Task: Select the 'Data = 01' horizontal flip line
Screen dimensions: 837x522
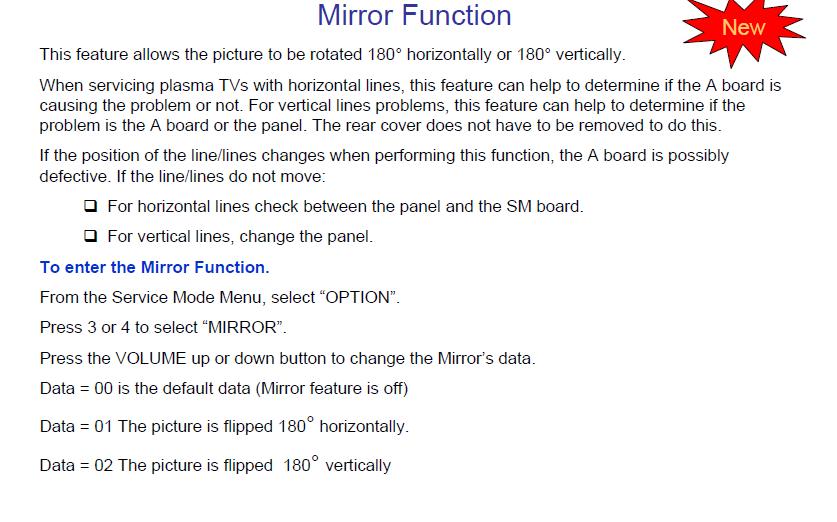Action: click(223, 426)
